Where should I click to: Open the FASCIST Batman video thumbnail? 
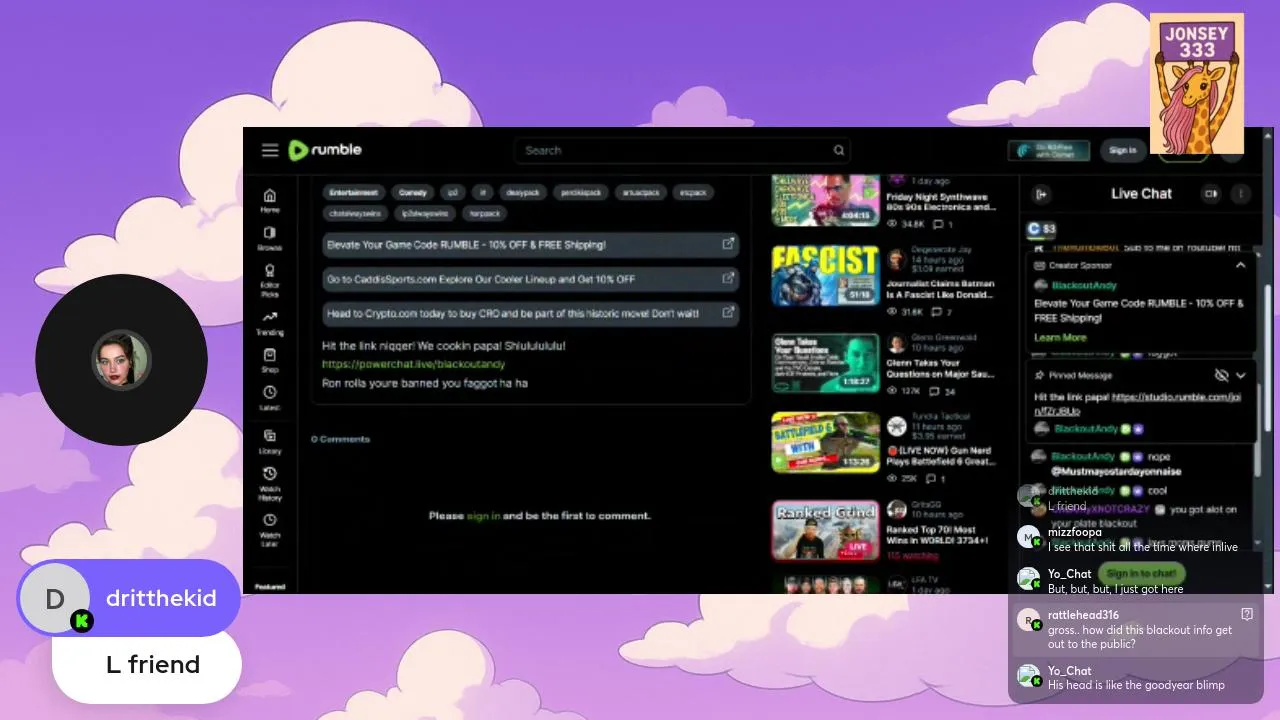(825, 275)
